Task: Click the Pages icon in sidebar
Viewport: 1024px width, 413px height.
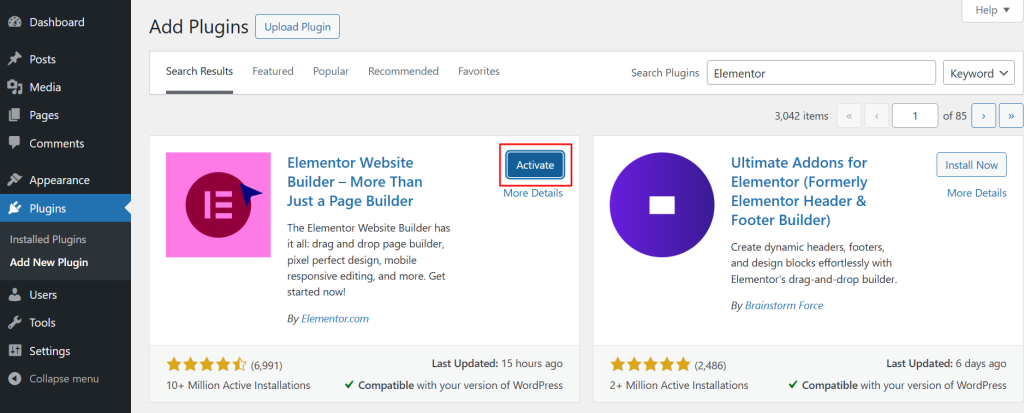Action: click(x=14, y=115)
